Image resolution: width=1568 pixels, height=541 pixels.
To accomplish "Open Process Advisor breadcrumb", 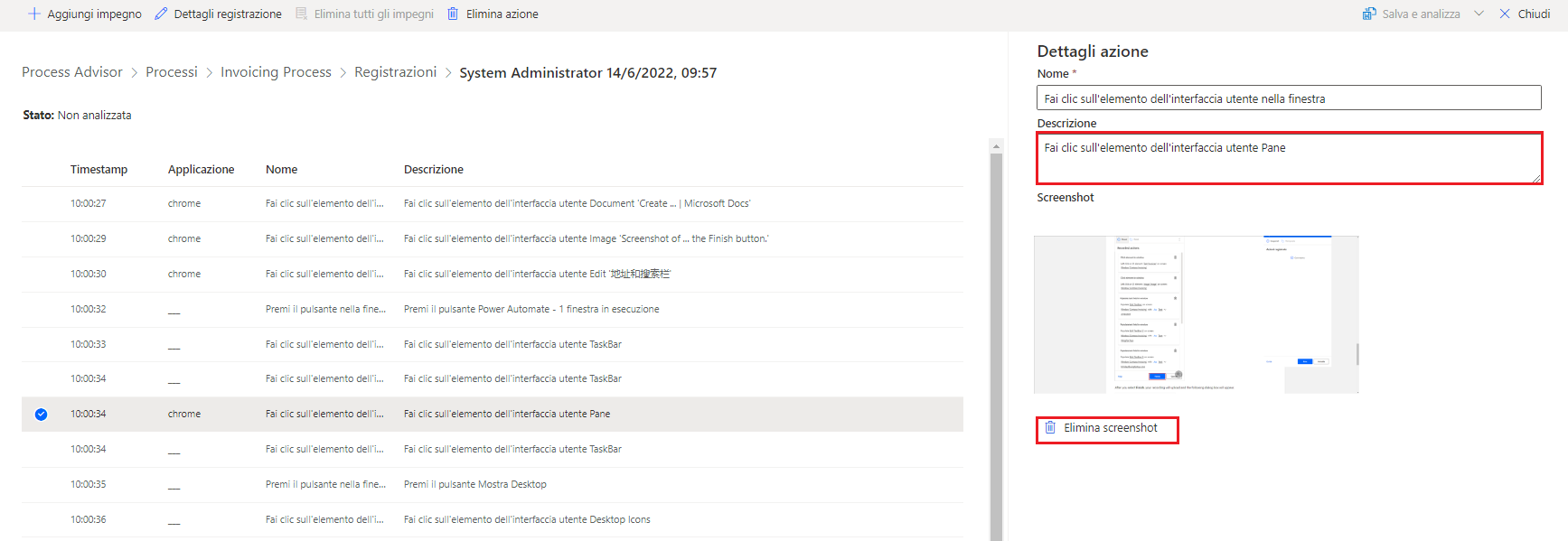I will [x=72, y=72].
